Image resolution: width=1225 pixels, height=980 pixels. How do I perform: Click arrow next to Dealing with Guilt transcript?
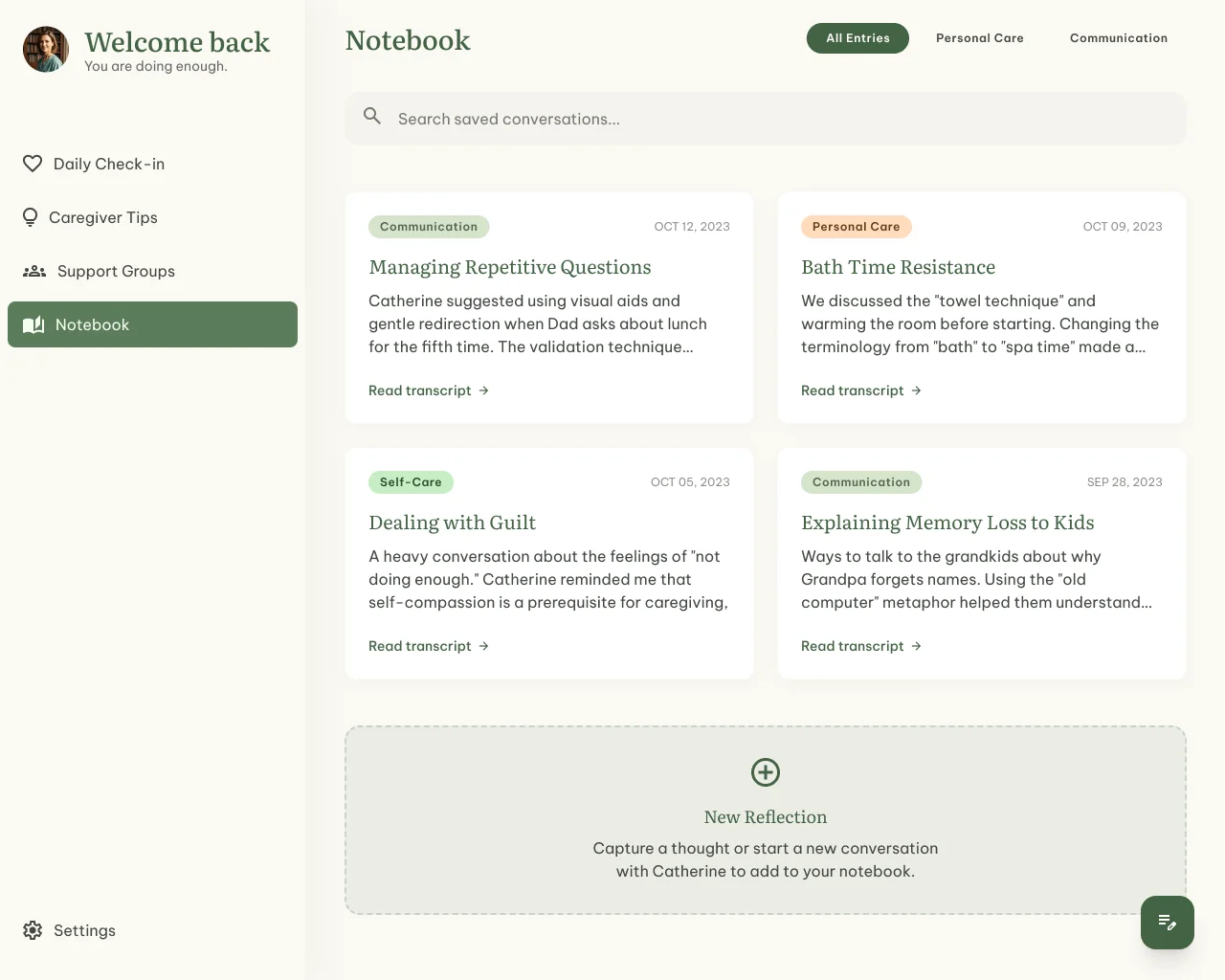[x=483, y=646]
